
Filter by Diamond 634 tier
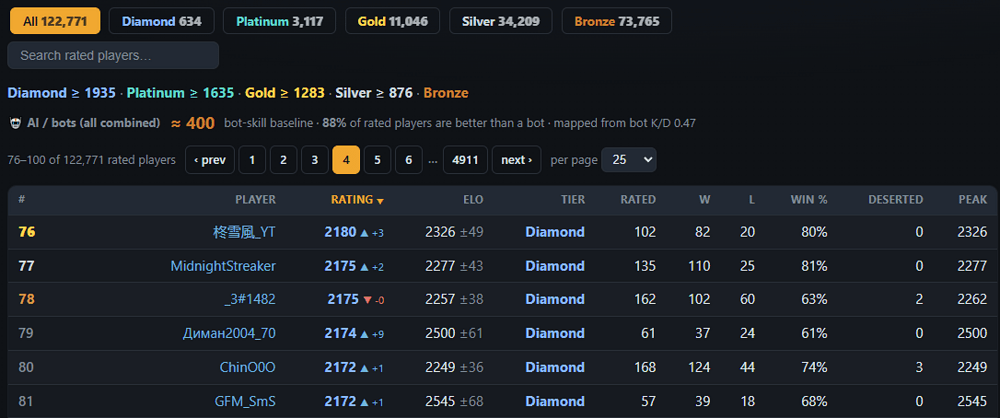coord(162,21)
